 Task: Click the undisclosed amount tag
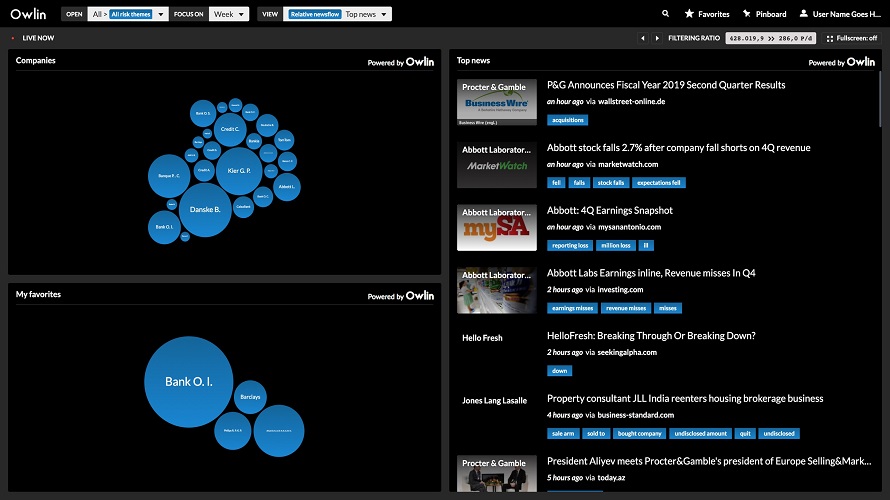coord(700,434)
